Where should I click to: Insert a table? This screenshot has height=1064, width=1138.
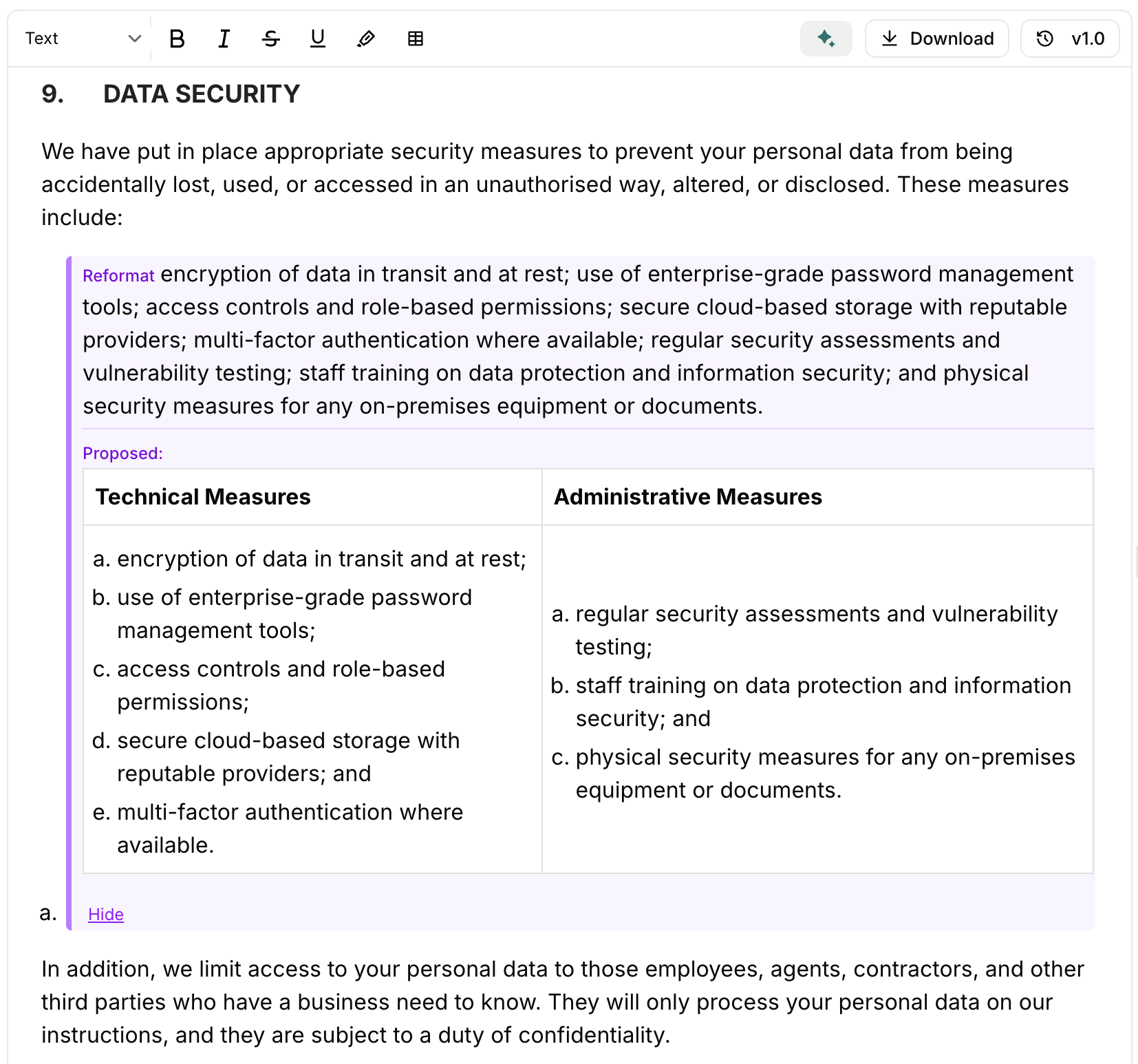(415, 39)
